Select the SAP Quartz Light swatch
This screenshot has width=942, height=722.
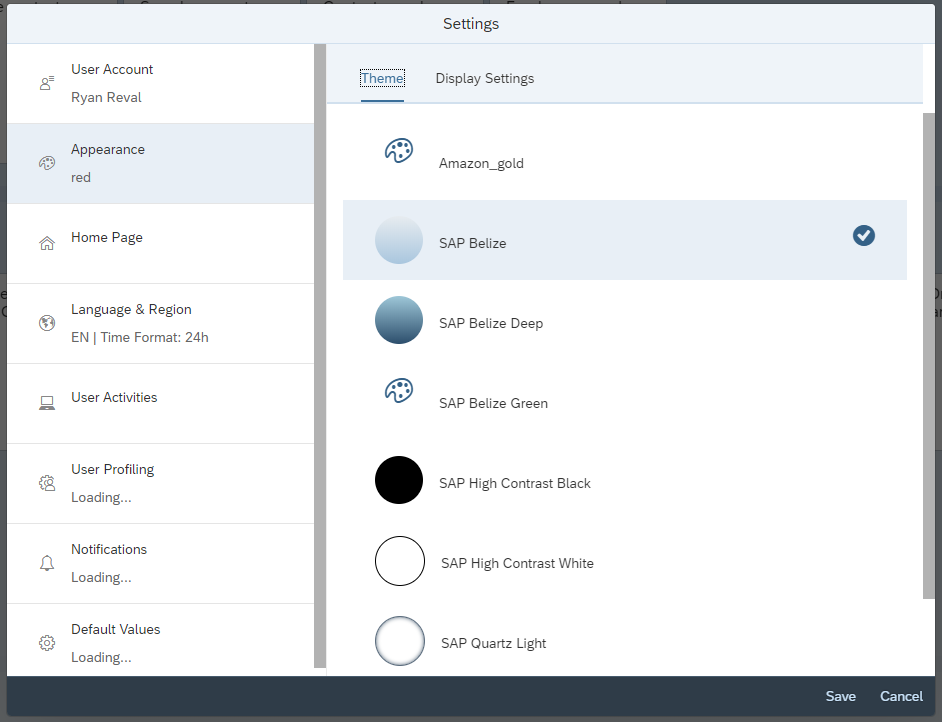[x=400, y=641]
